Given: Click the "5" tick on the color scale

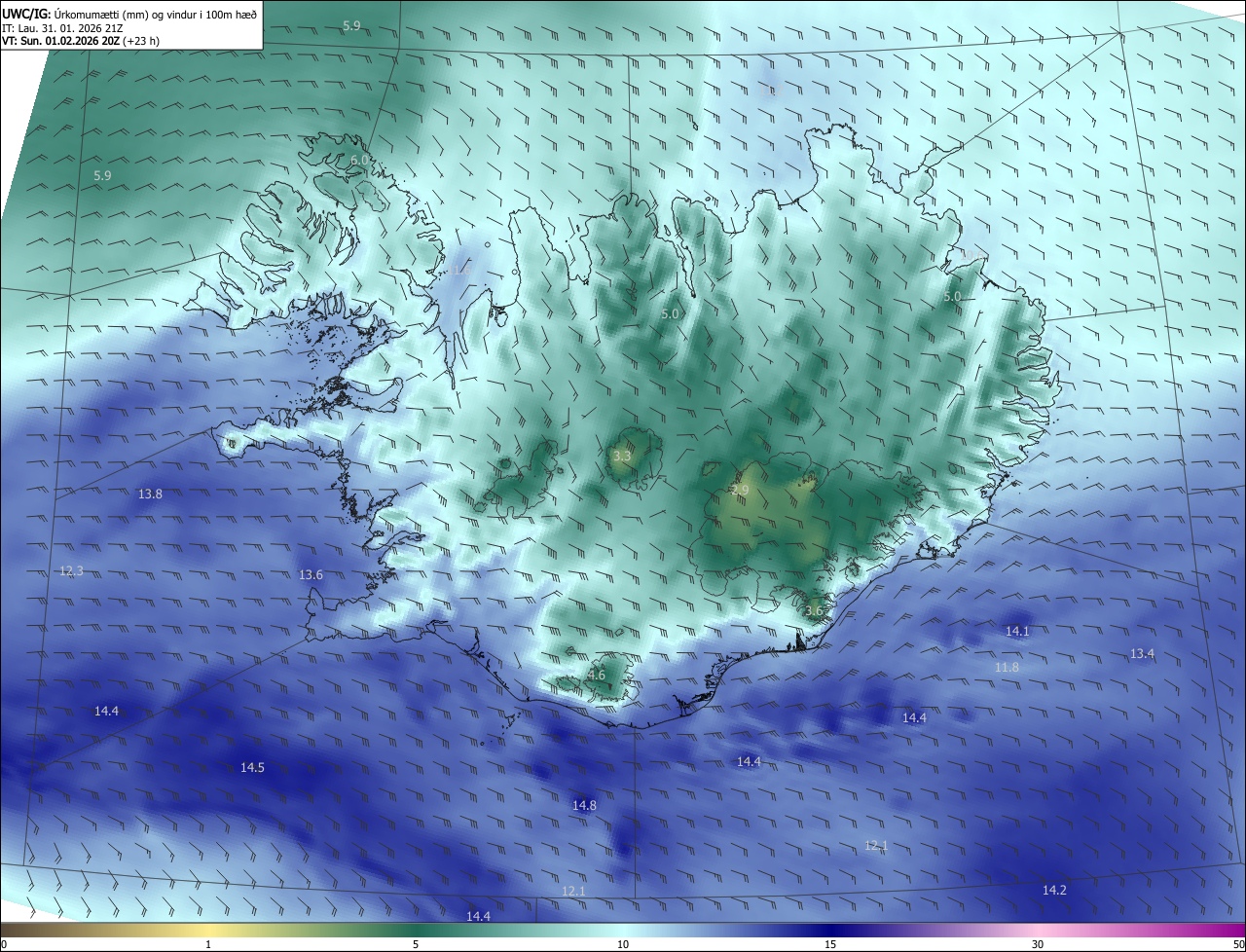Looking at the screenshot, I should click(x=416, y=944).
